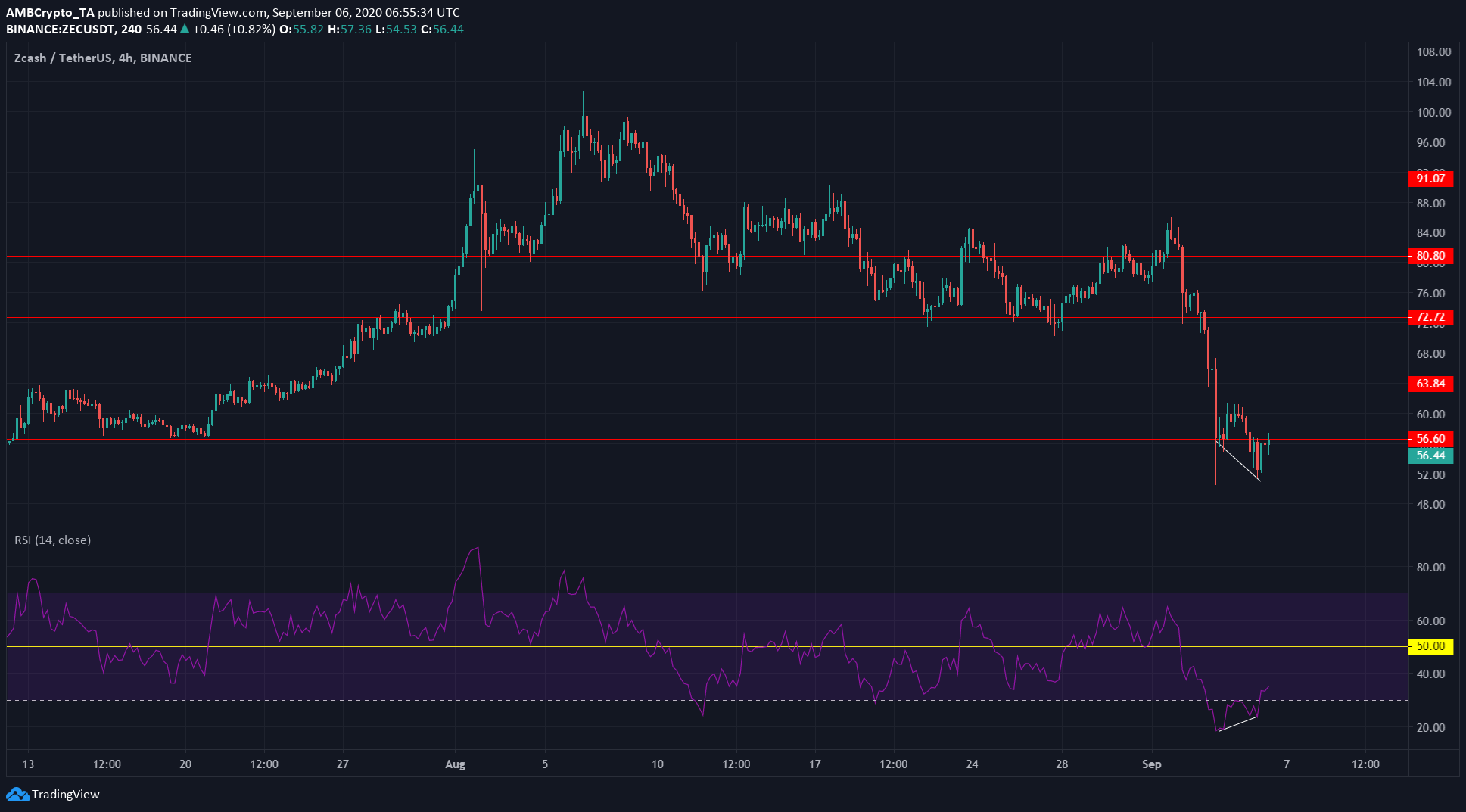1466x812 pixels.
Task: Click the 100.00 price axis label
Action: tap(1433, 113)
